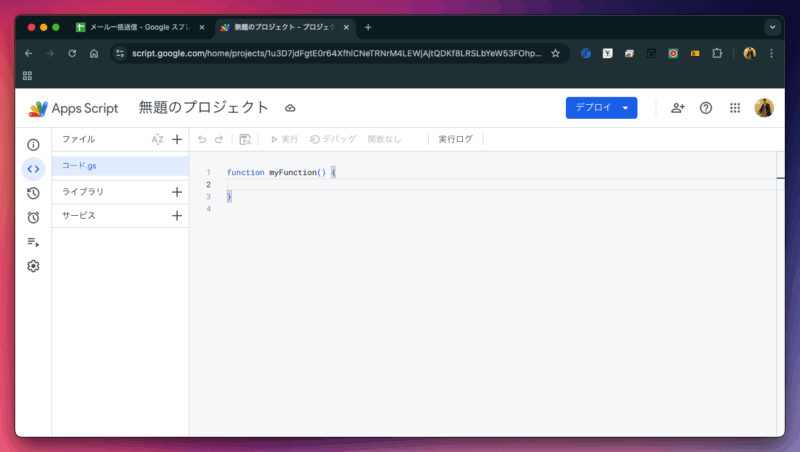Open the Overview info icon in sidebar
Screen dimensions: 800x452
pyautogui.click(x=33, y=145)
